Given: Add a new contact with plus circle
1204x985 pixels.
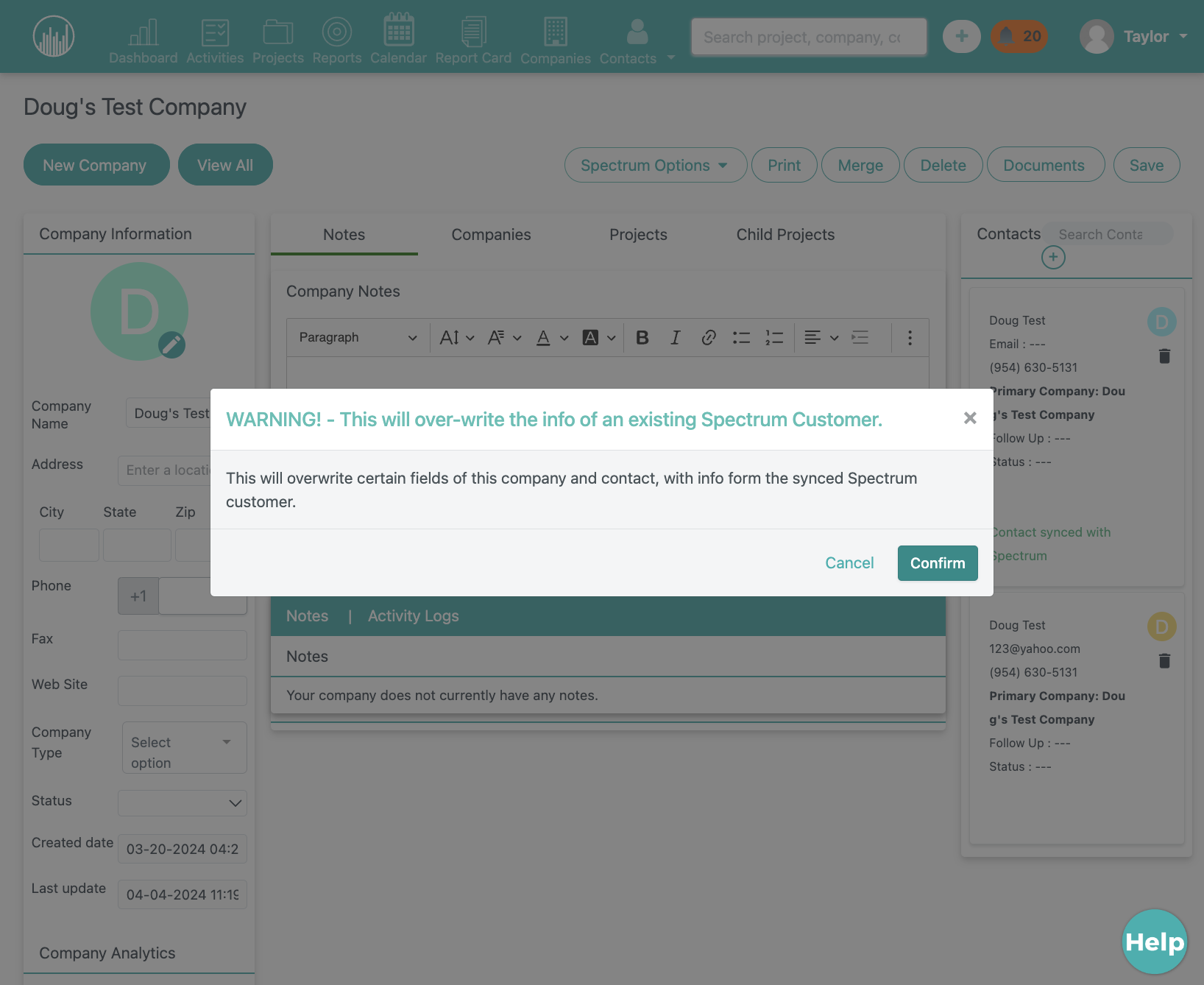Looking at the screenshot, I should (1053, 257).
